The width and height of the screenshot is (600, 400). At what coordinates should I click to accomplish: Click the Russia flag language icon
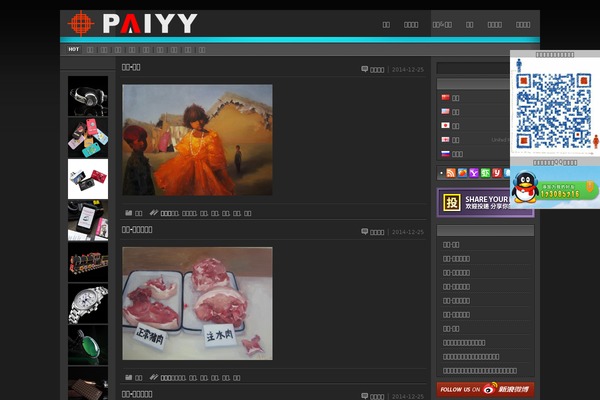(445, 154)
